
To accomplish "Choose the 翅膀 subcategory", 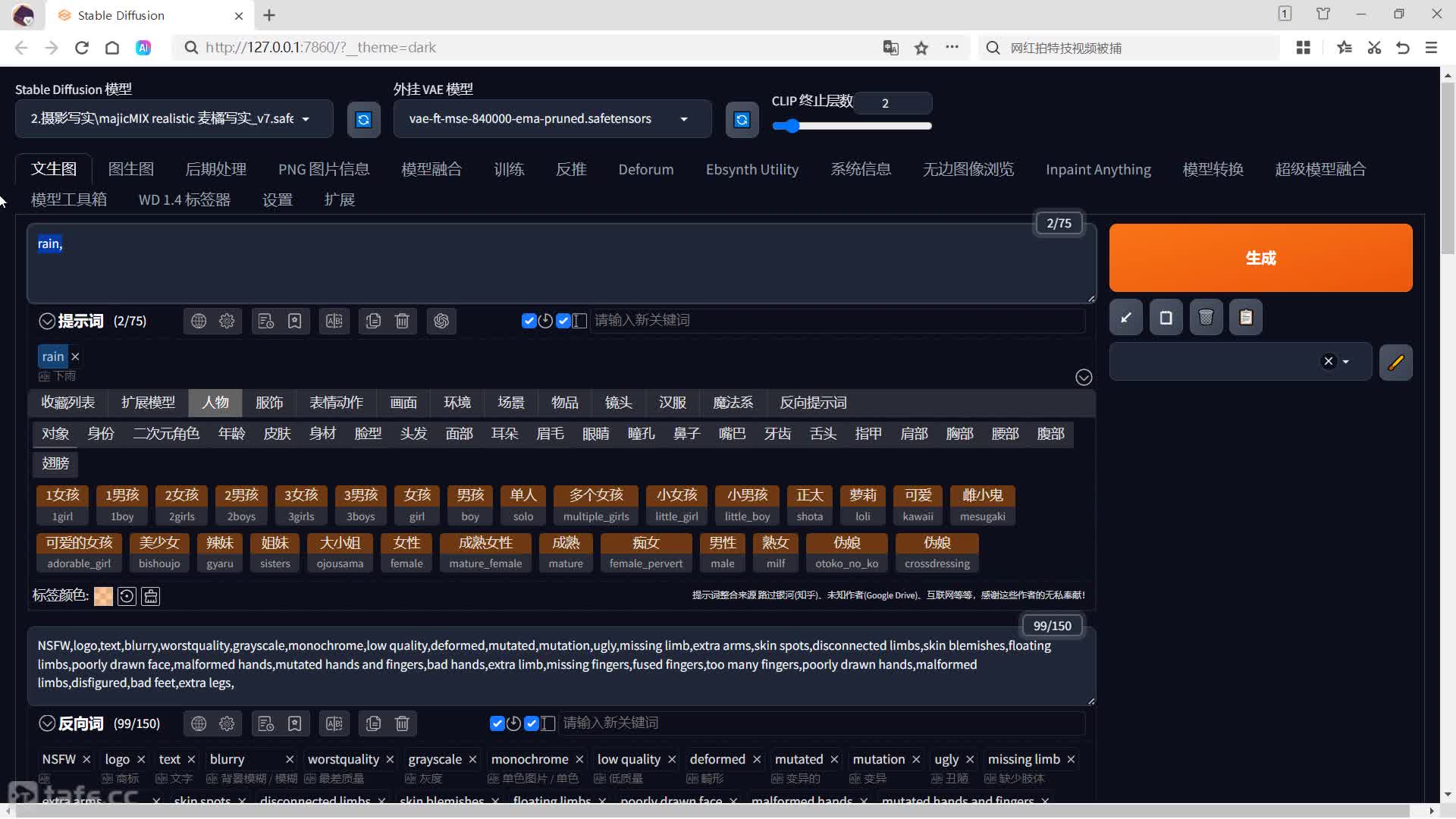I will pyautogui.click(x=55, y=463).
